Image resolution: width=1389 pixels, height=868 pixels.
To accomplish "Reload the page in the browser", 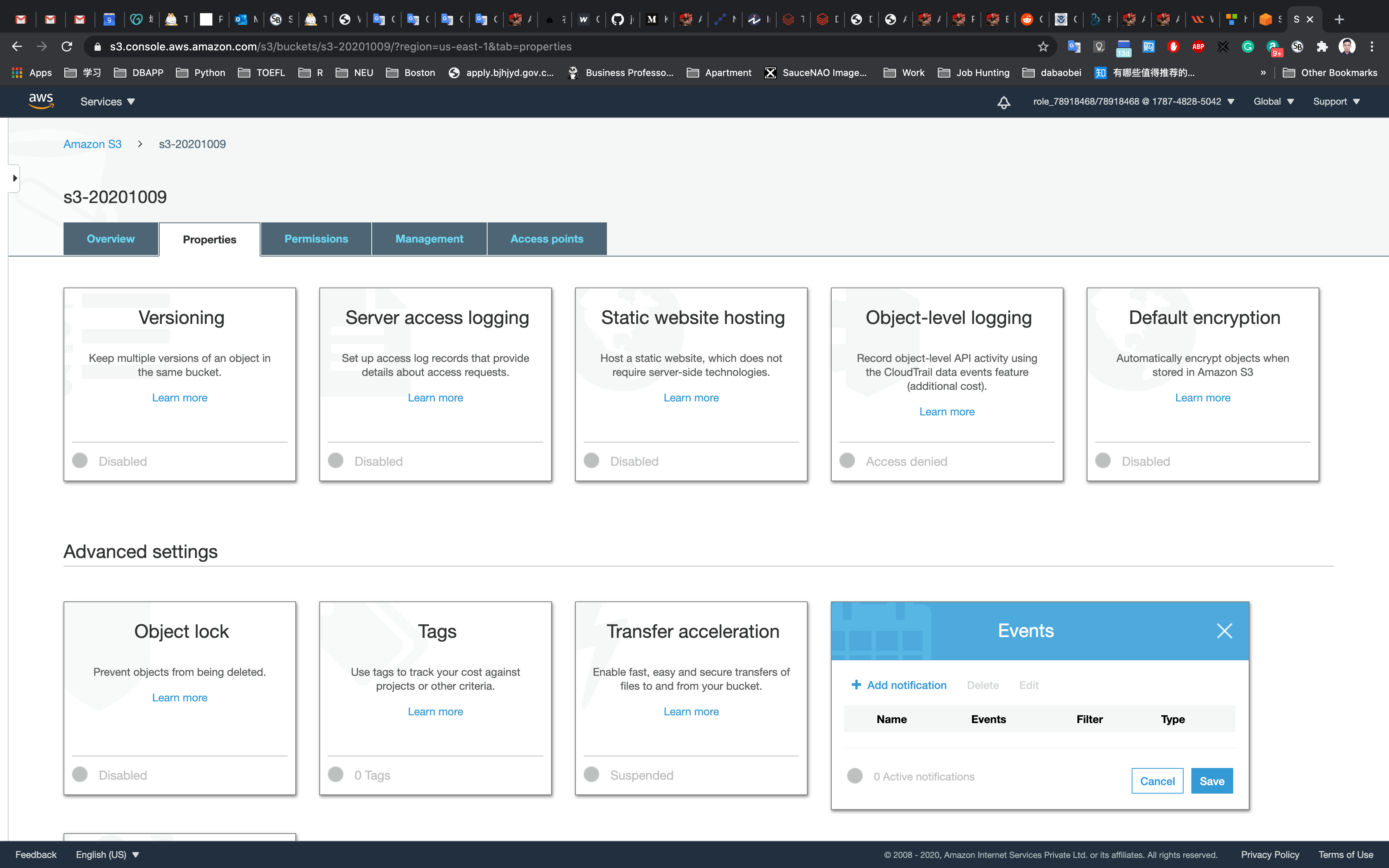I will 67,46.
